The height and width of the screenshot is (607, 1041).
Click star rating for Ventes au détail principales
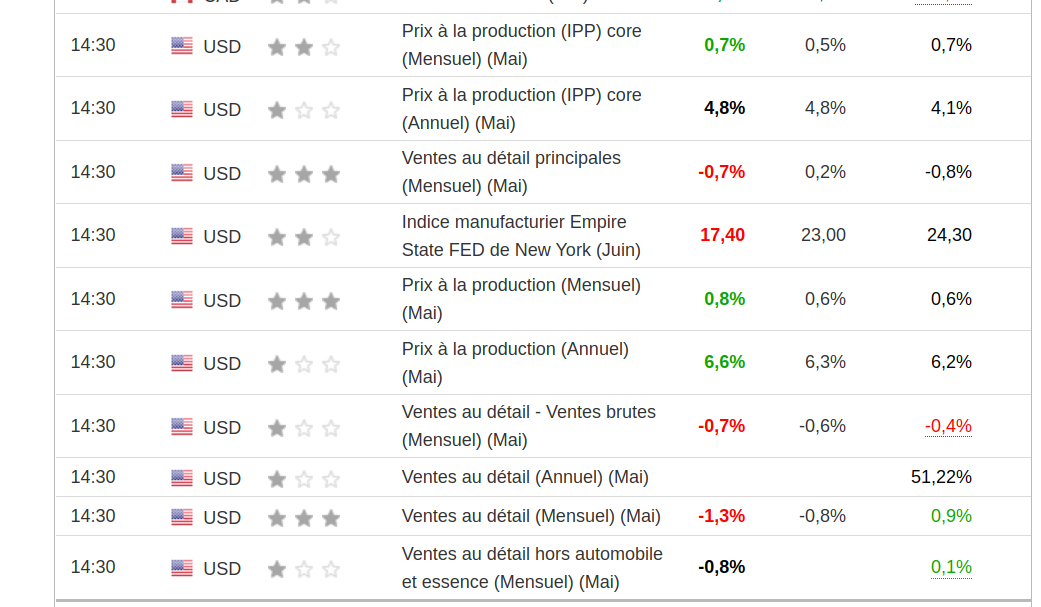tap(304, 174)
